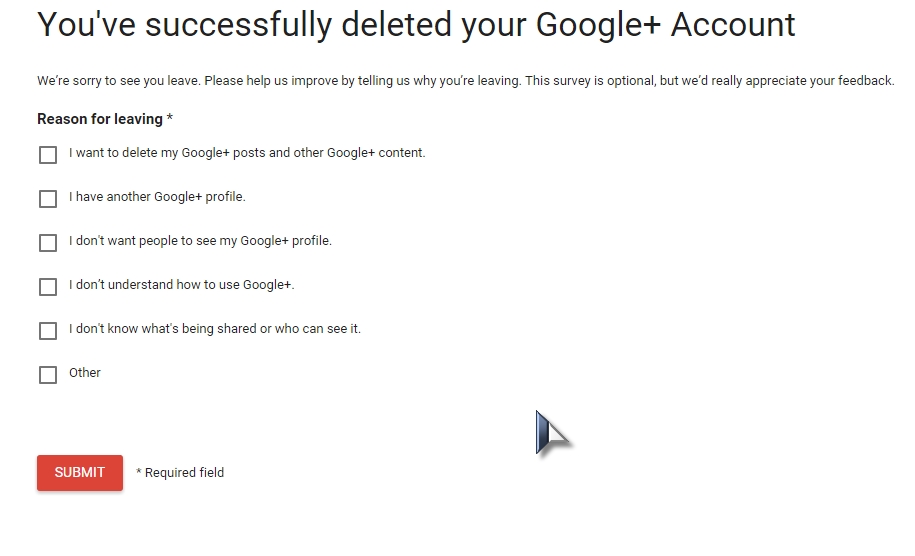Enable the 'don't want people to see my profile' checkbox
Image resolution: width=915 pixels, height=556 pixels.
tap(48, 243)
